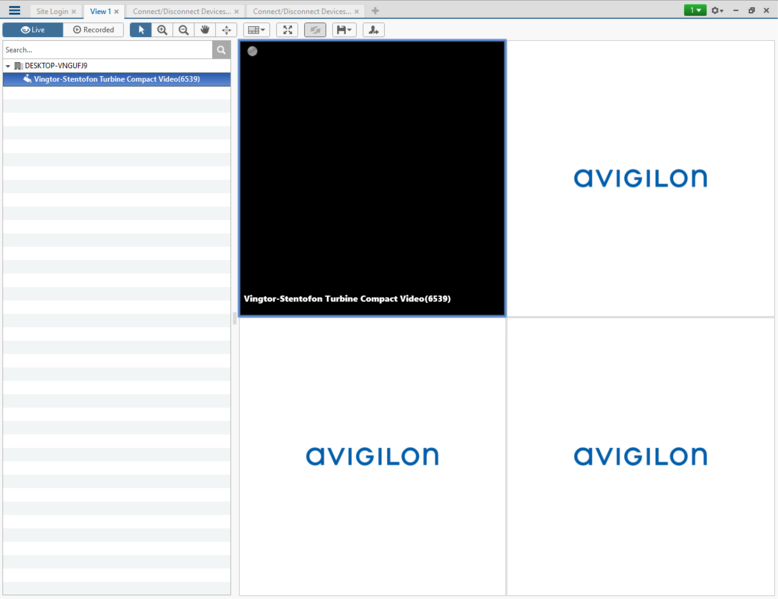Click the recording indicator dot in video panel
778x599 pixels.
coord(253,51)
